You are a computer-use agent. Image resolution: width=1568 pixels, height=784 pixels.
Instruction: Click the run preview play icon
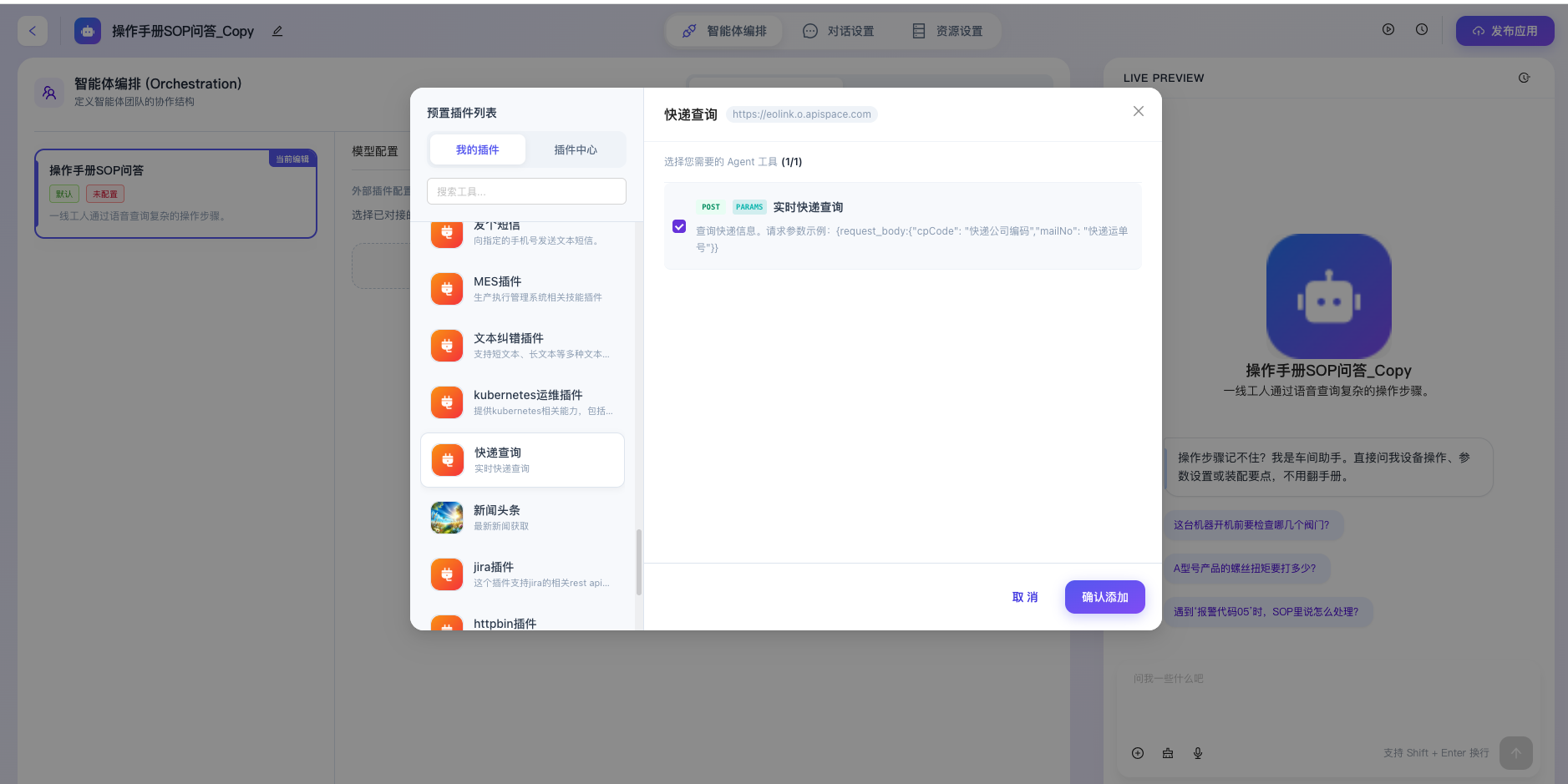(1388, 29)
